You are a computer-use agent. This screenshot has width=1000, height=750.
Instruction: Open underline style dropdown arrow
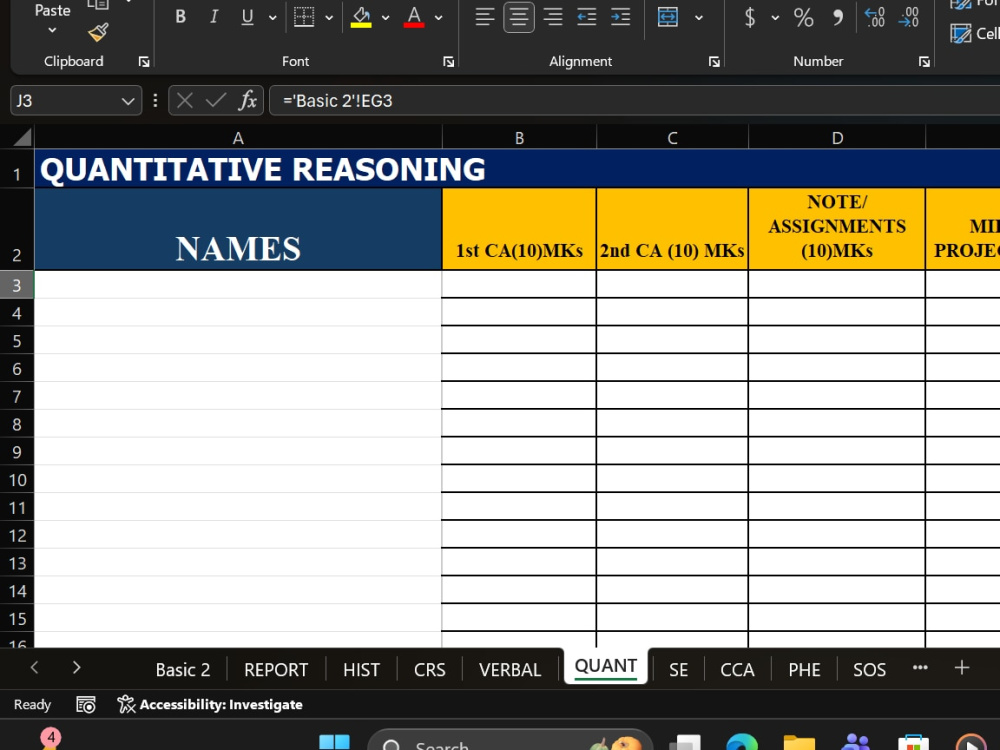pos(272,18)
